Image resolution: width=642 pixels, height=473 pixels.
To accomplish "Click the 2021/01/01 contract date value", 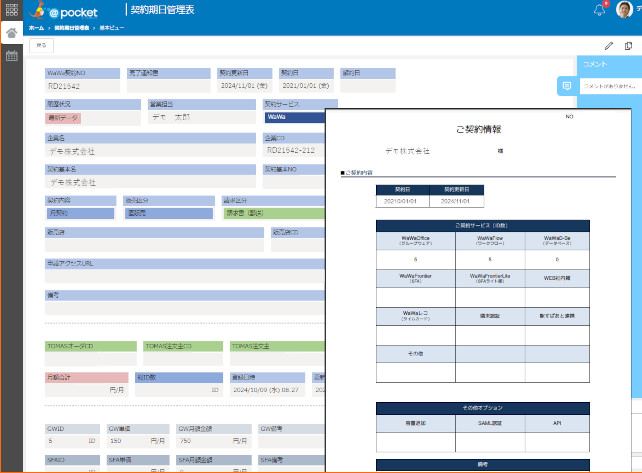I will (x=306, y=86).
